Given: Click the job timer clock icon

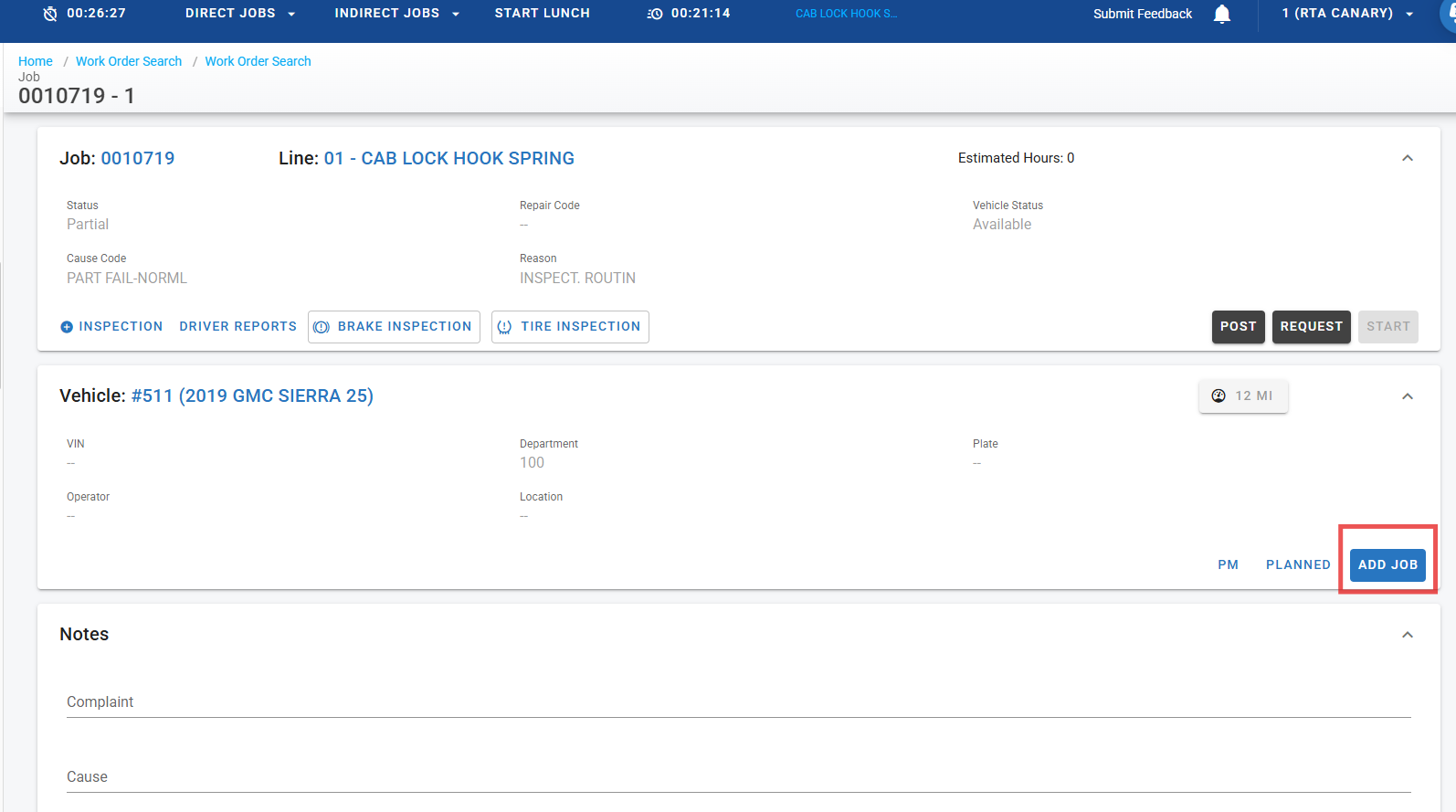Looking at the screenshot, I should tap(655, 14).
